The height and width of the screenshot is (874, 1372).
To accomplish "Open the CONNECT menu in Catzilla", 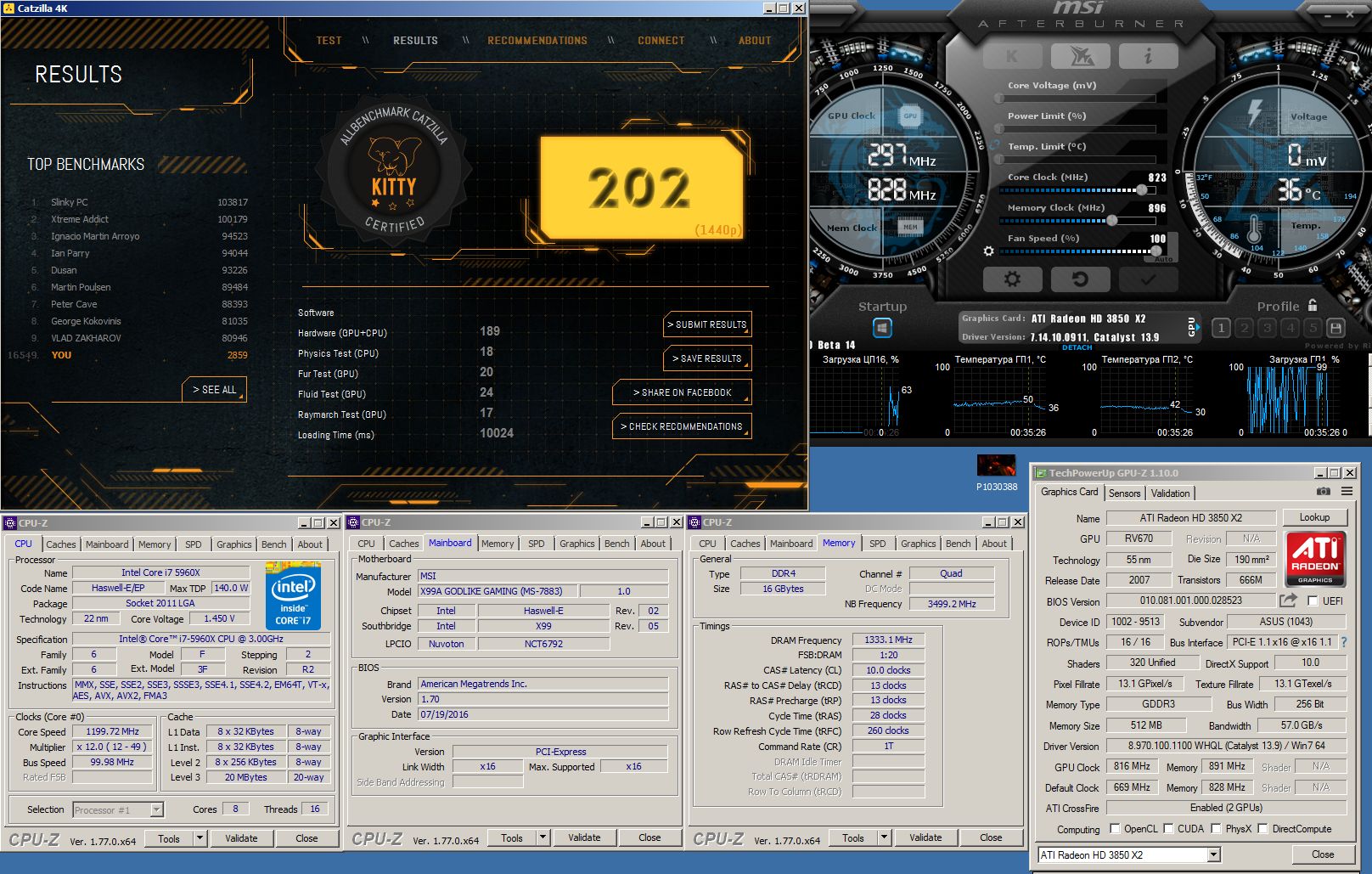I will point(661,41).
